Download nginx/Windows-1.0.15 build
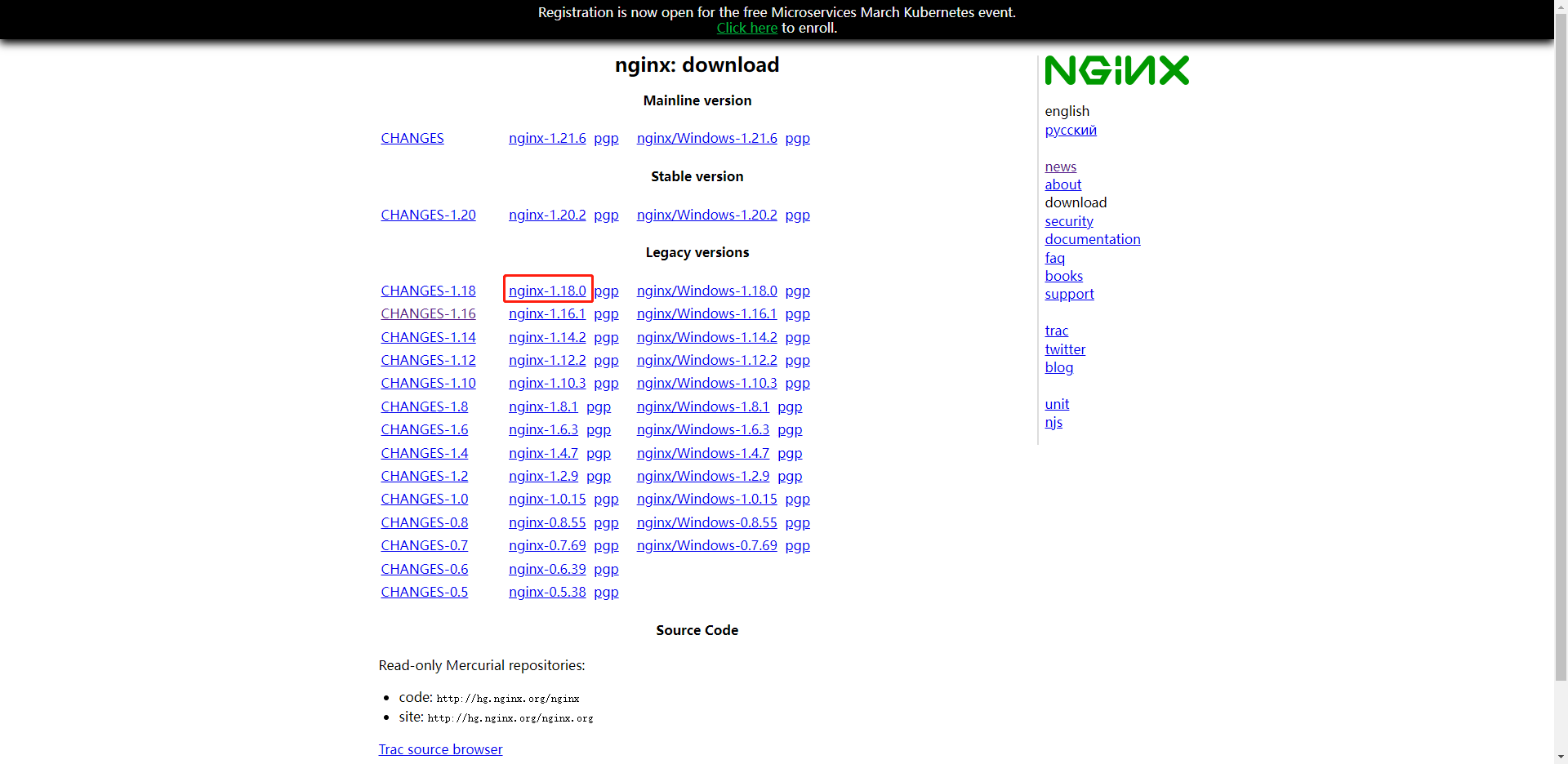The image size is (1568, 764). coord(707,499)
